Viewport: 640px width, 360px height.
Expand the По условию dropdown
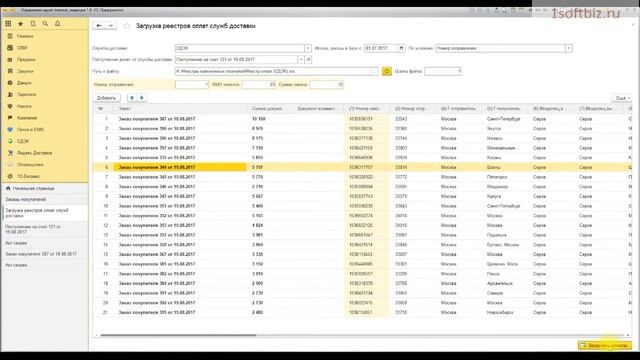tap(569, 48)
